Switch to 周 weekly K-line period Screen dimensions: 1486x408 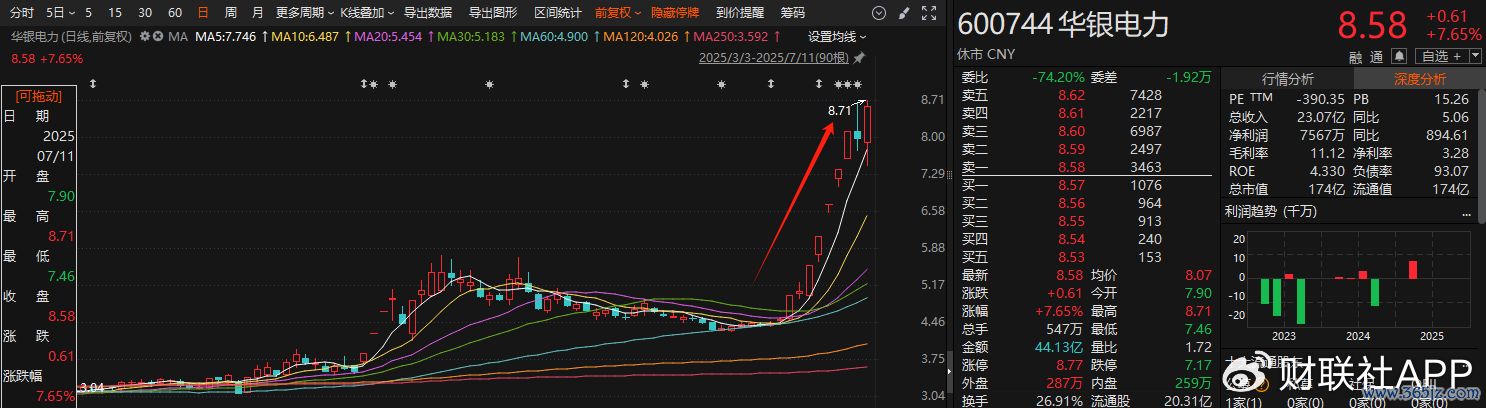coord(231,13)
